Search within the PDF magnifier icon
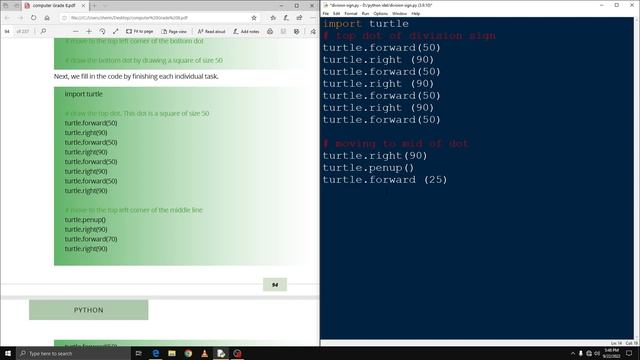 click(43, 31)
